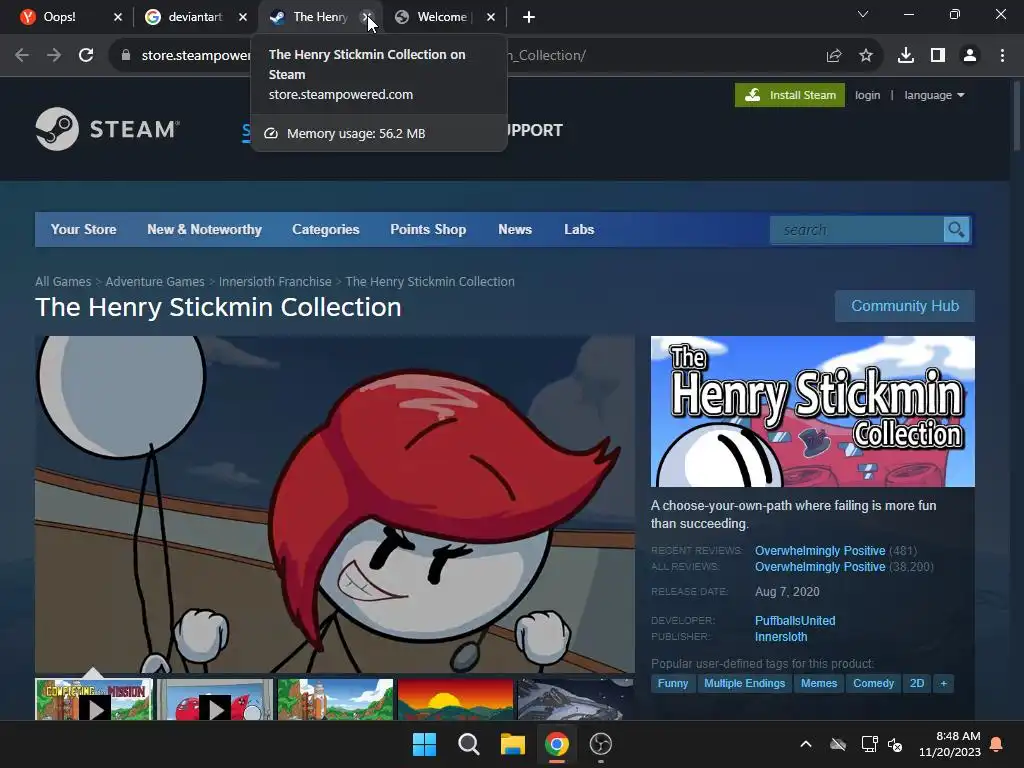This screenshot has height=768, width=1024.
Task: Open developer PuffballsUnited link
Action: 795,620
